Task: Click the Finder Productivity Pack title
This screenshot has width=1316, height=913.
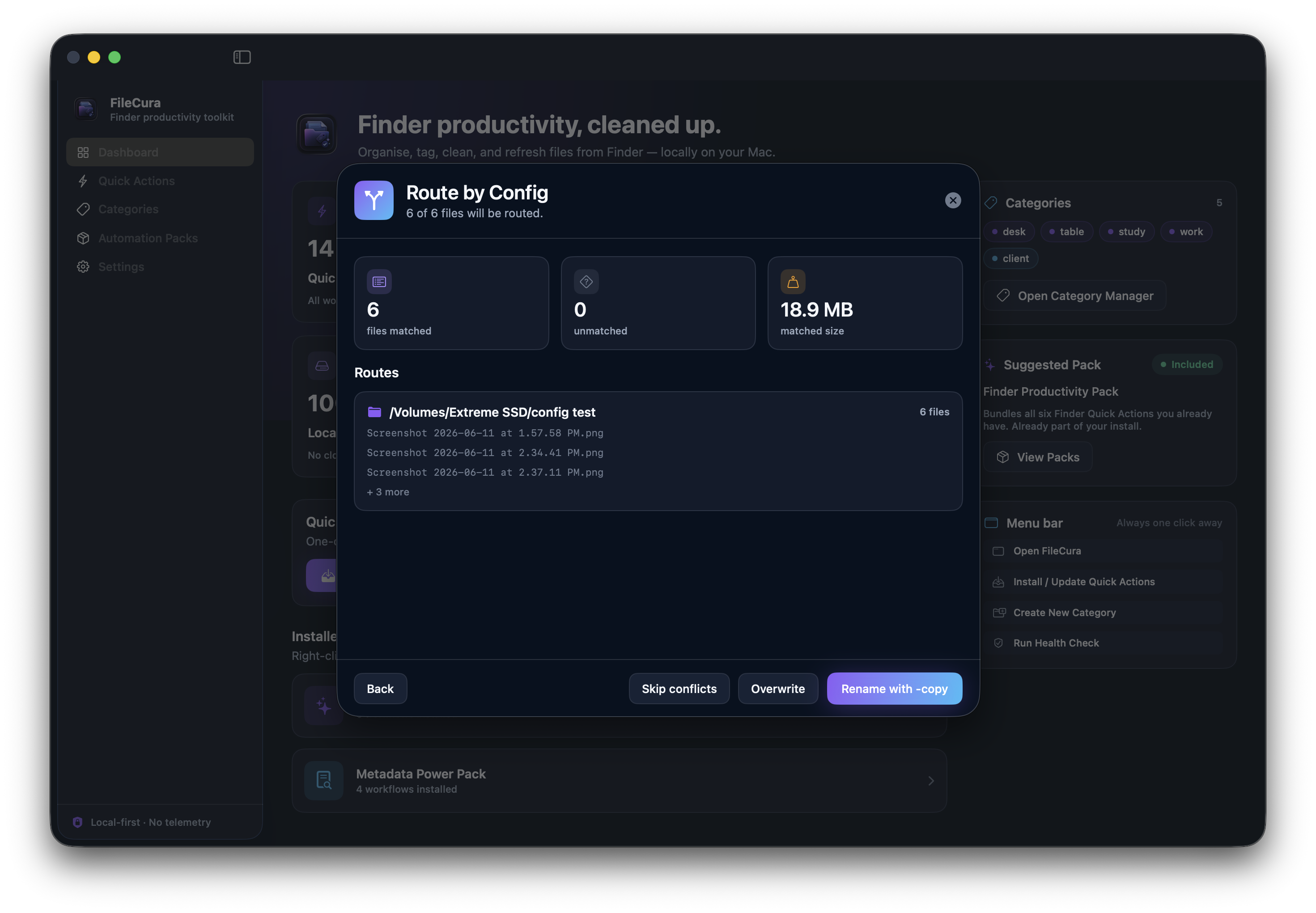Action: tap(1050, 391)
